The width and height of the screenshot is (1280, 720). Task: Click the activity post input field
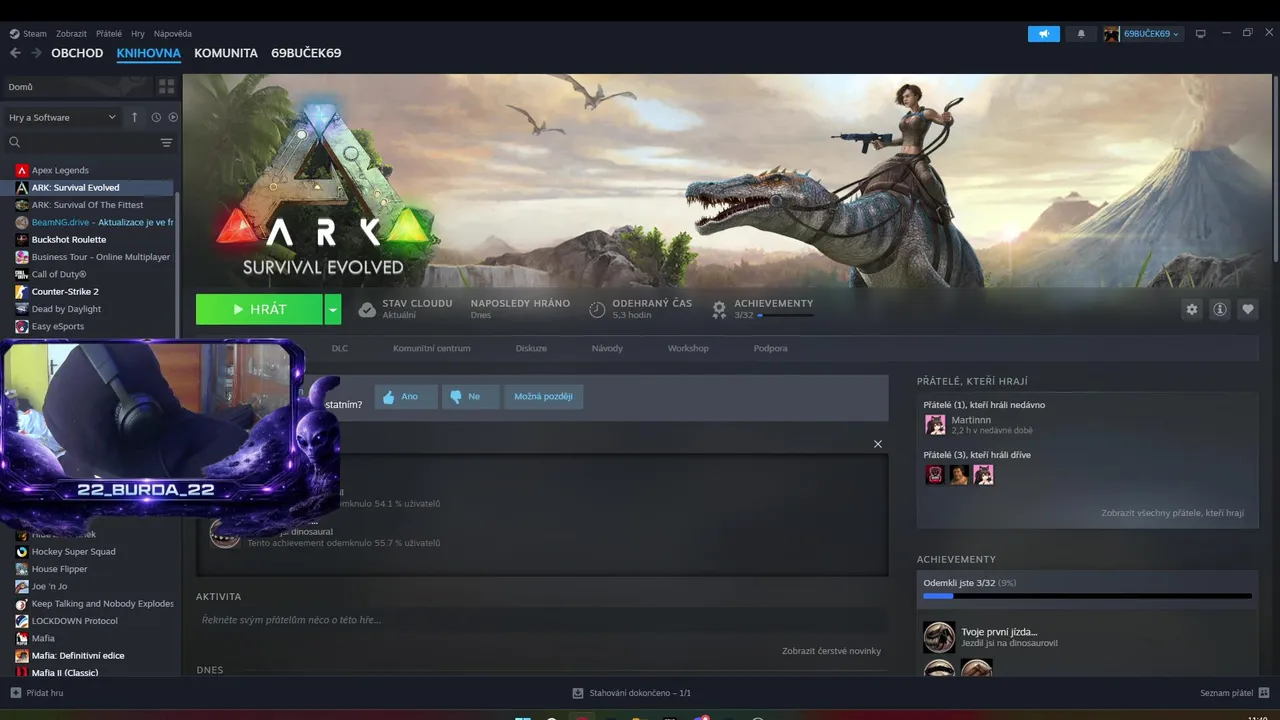(x=541, y=620)
